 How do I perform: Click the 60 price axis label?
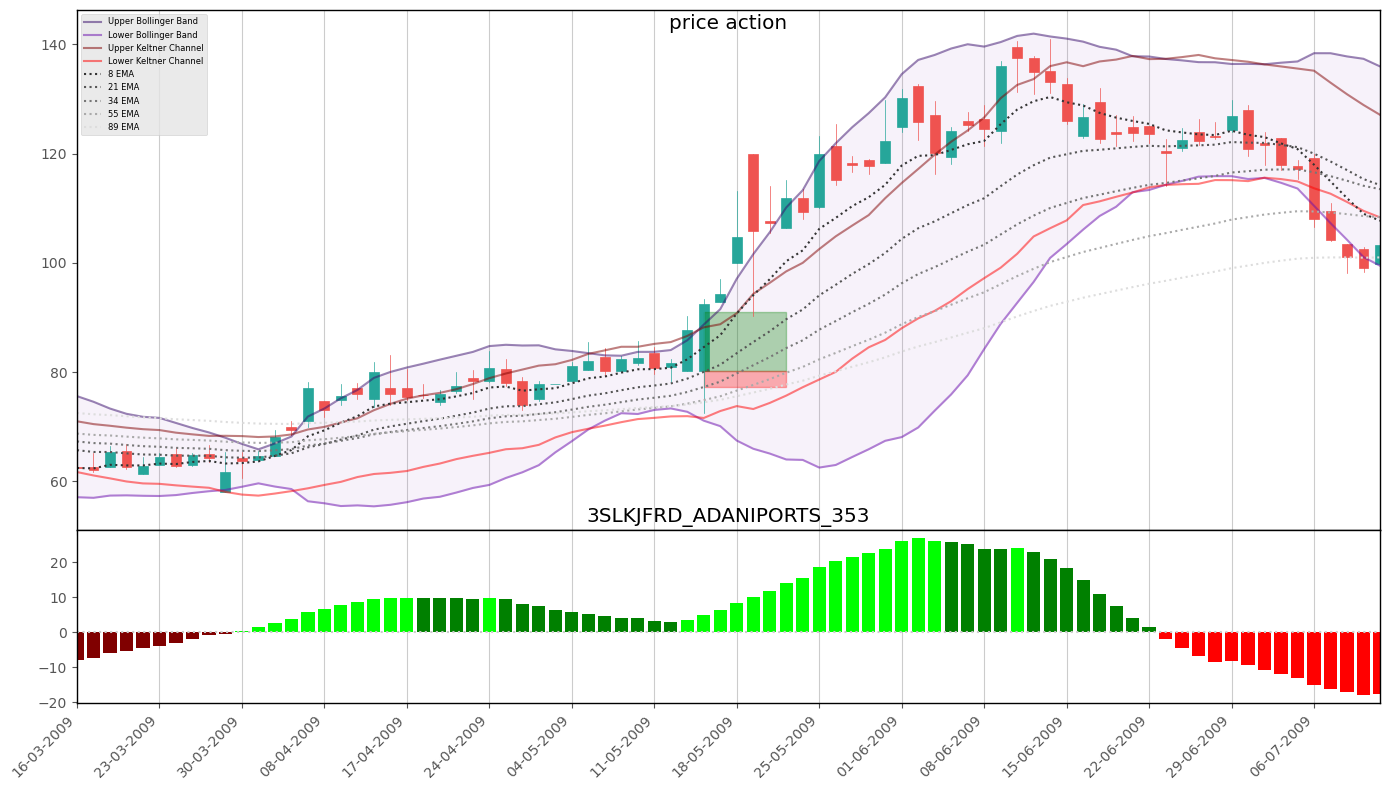(57, 482)
